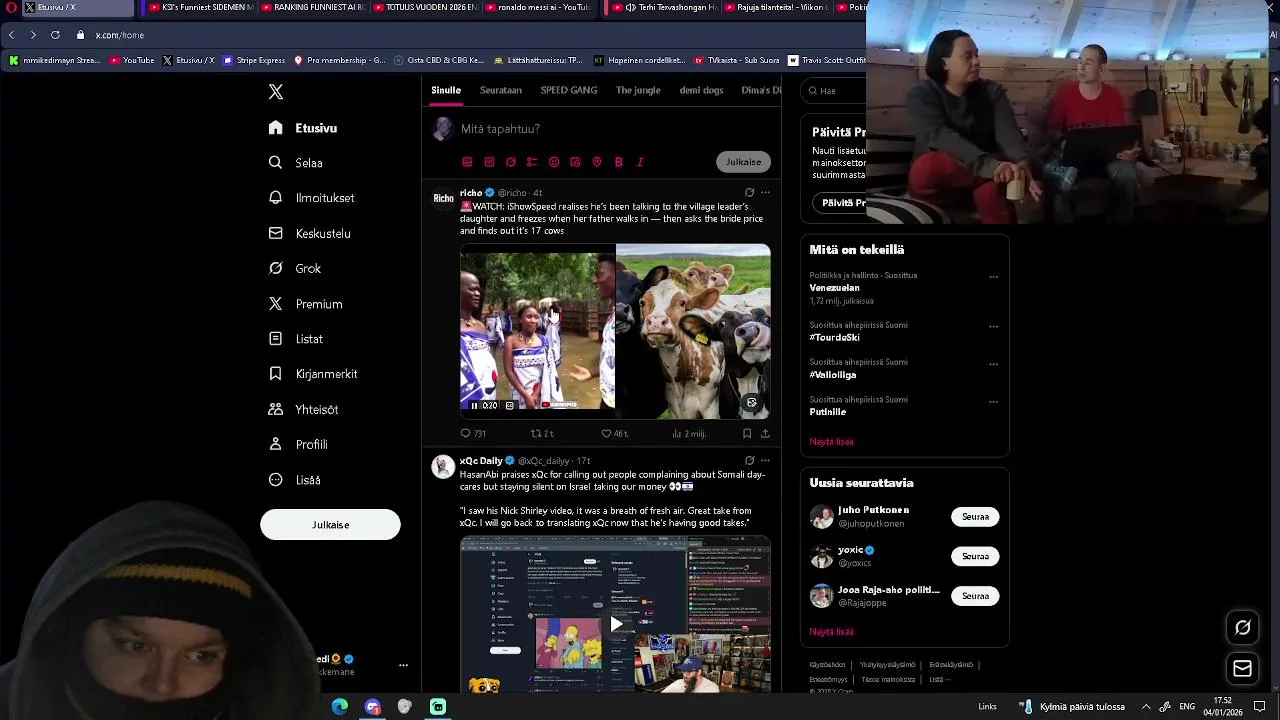This screenshot has width=1280, height=720.
Task: Switch to the Sinulle tab
Action: click(446, 90)
